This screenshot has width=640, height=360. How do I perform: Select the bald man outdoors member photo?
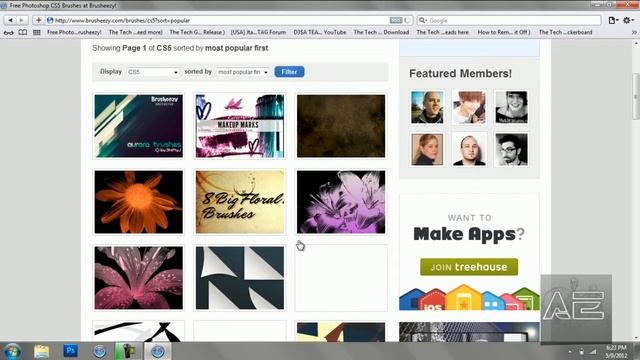click(427, 107)
